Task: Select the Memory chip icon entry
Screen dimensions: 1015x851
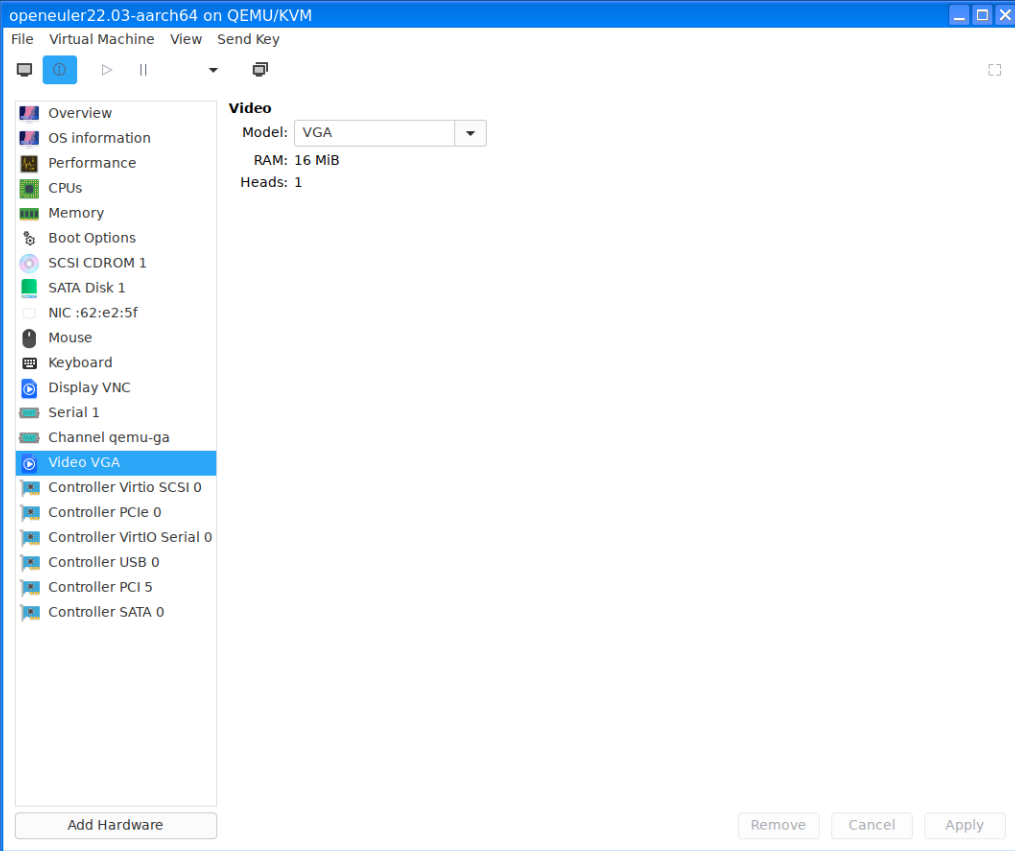Action: [x=29, y=213]
